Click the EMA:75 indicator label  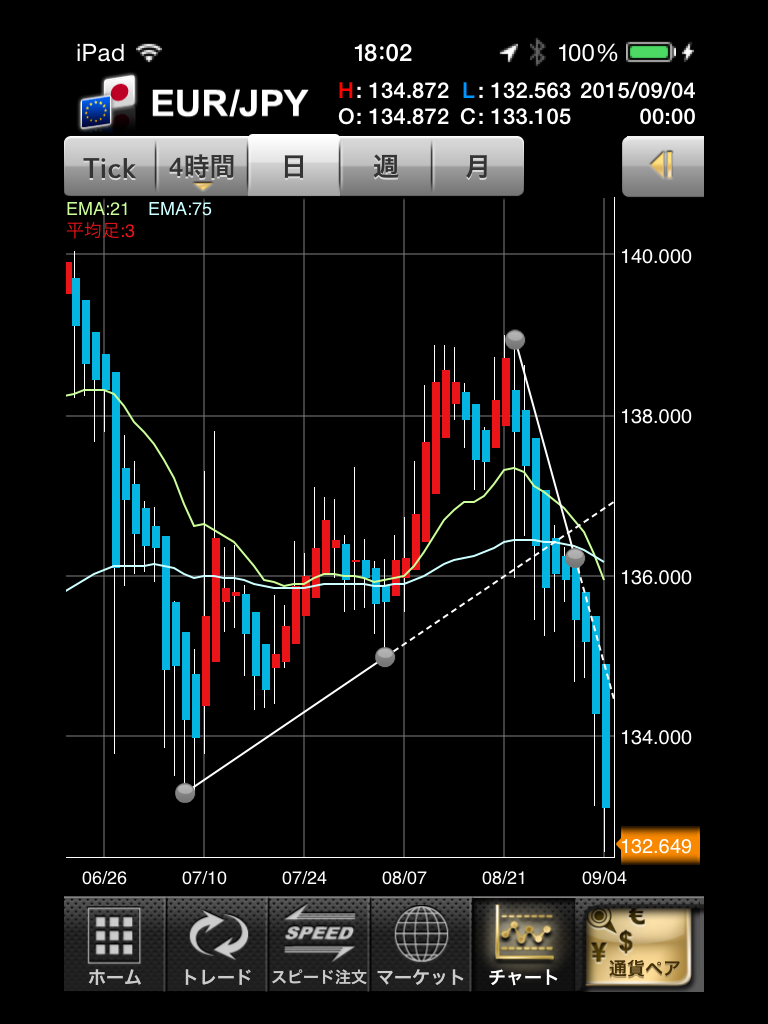pos(180,209)
